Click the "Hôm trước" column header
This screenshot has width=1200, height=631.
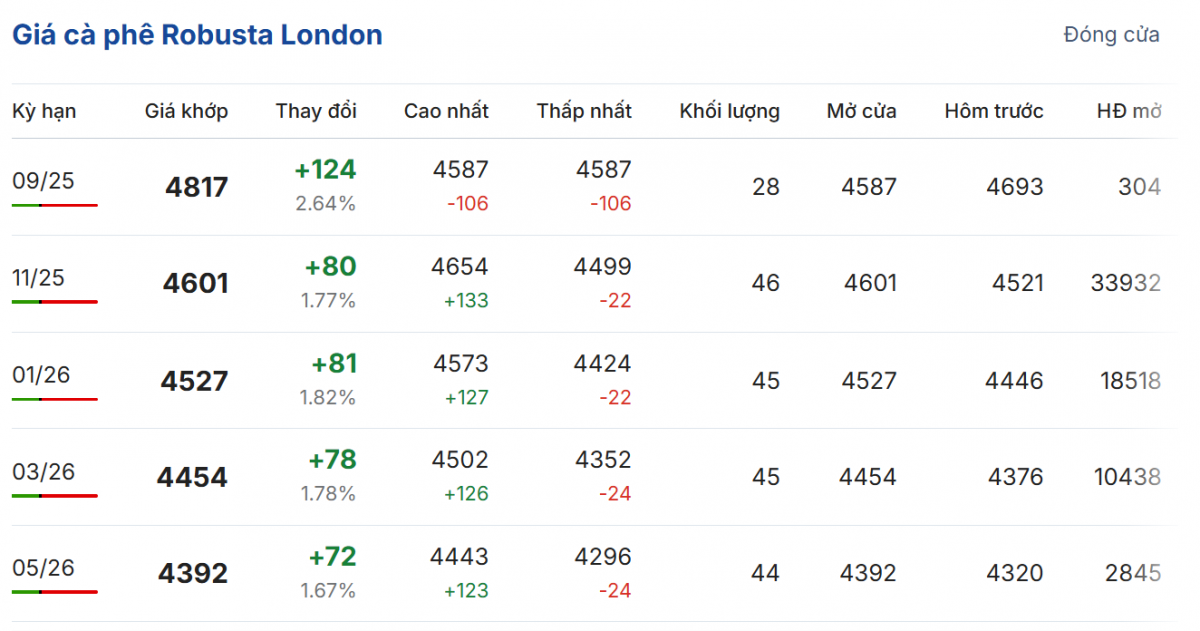[x=994, y=111]
